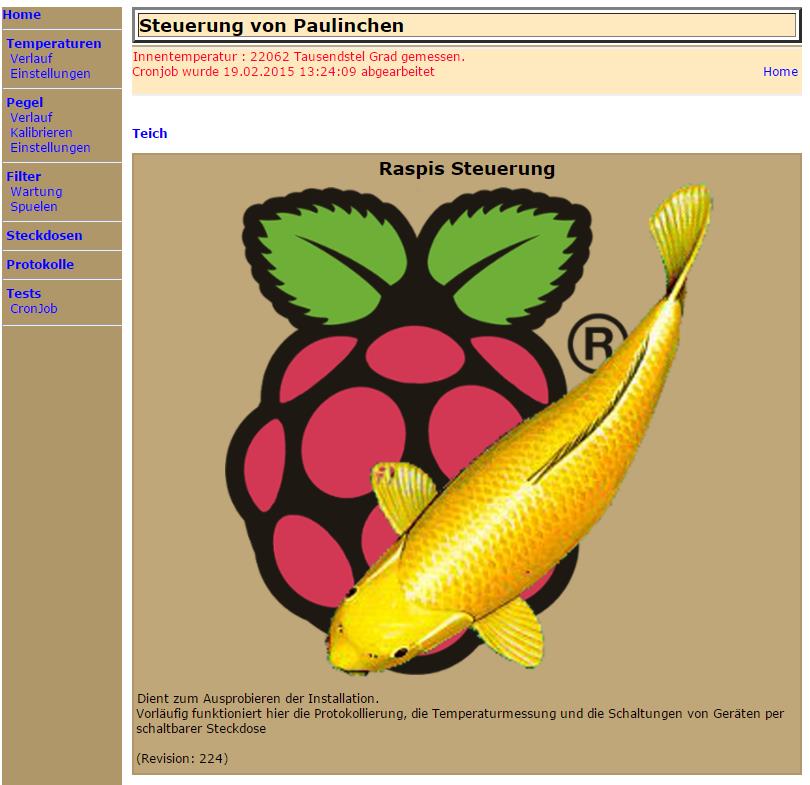The height and width of the screenshot is (785, 810).
Task: Select Kalibrieren under Pegel
Action: [x=41, y=133]
